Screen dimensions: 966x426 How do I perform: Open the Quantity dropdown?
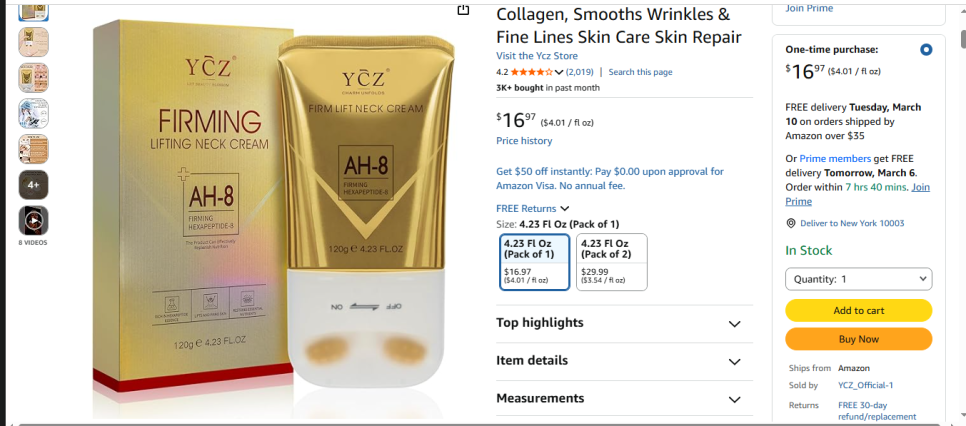(x=858, y=279)
